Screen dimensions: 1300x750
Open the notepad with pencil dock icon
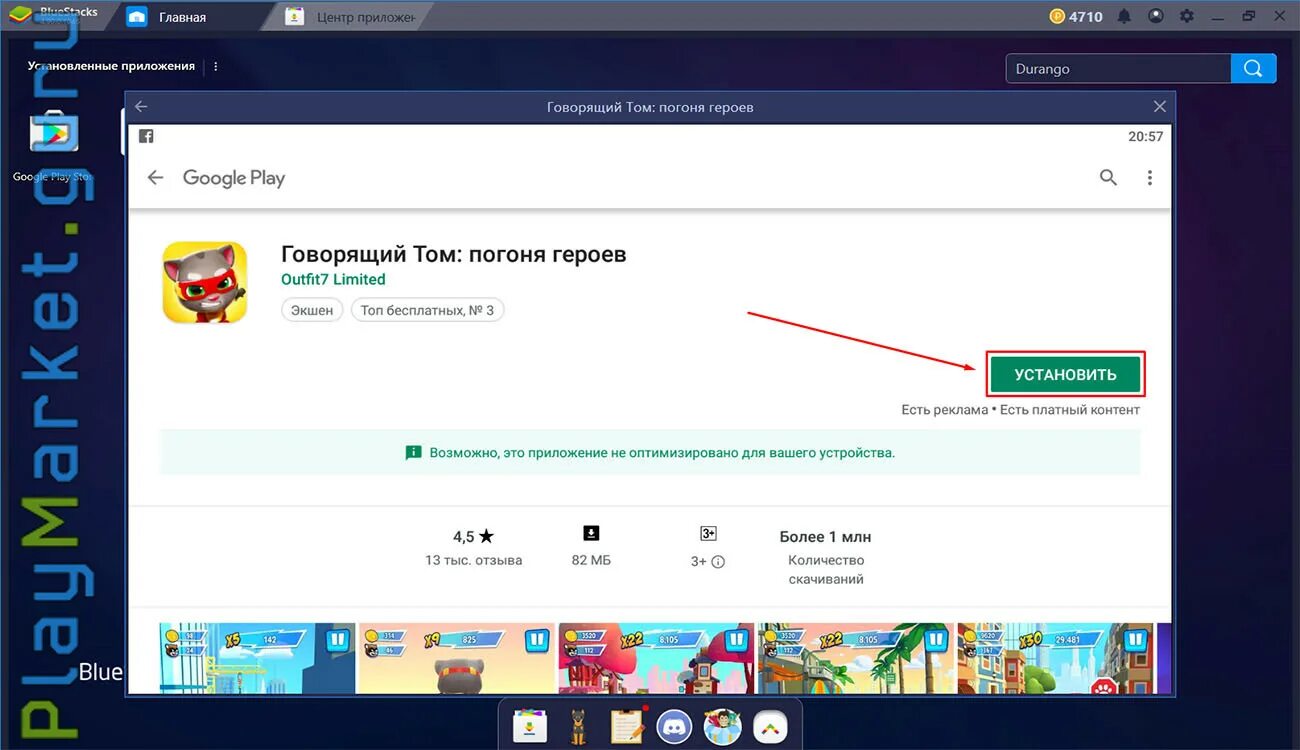click(626, 727)
